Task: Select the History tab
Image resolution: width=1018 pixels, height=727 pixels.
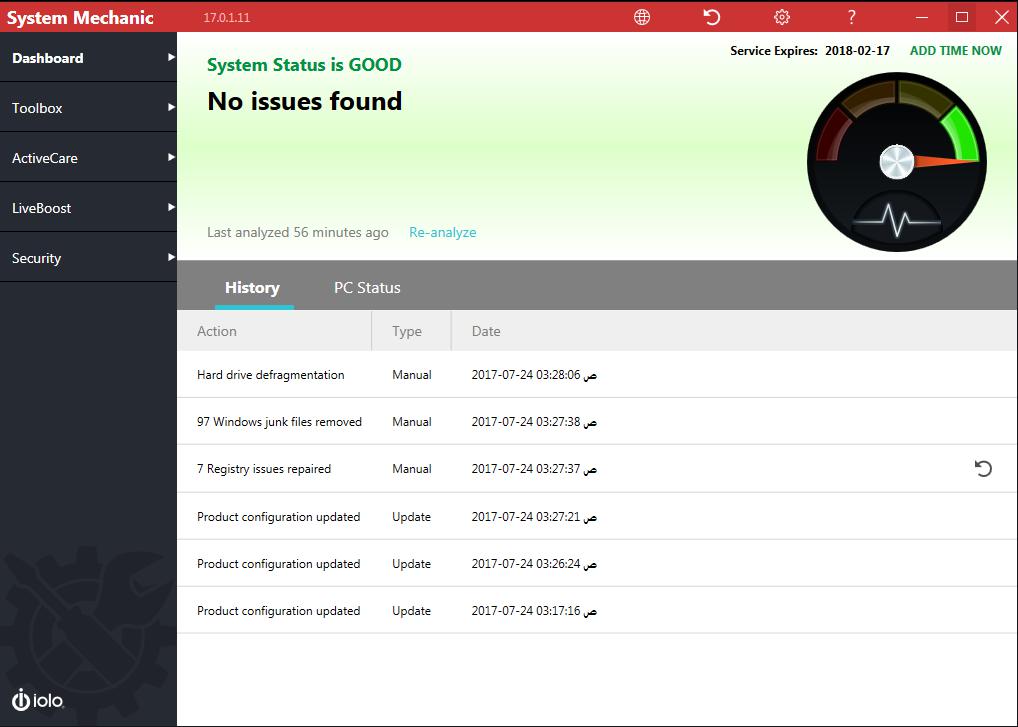Action: (252, 287)
